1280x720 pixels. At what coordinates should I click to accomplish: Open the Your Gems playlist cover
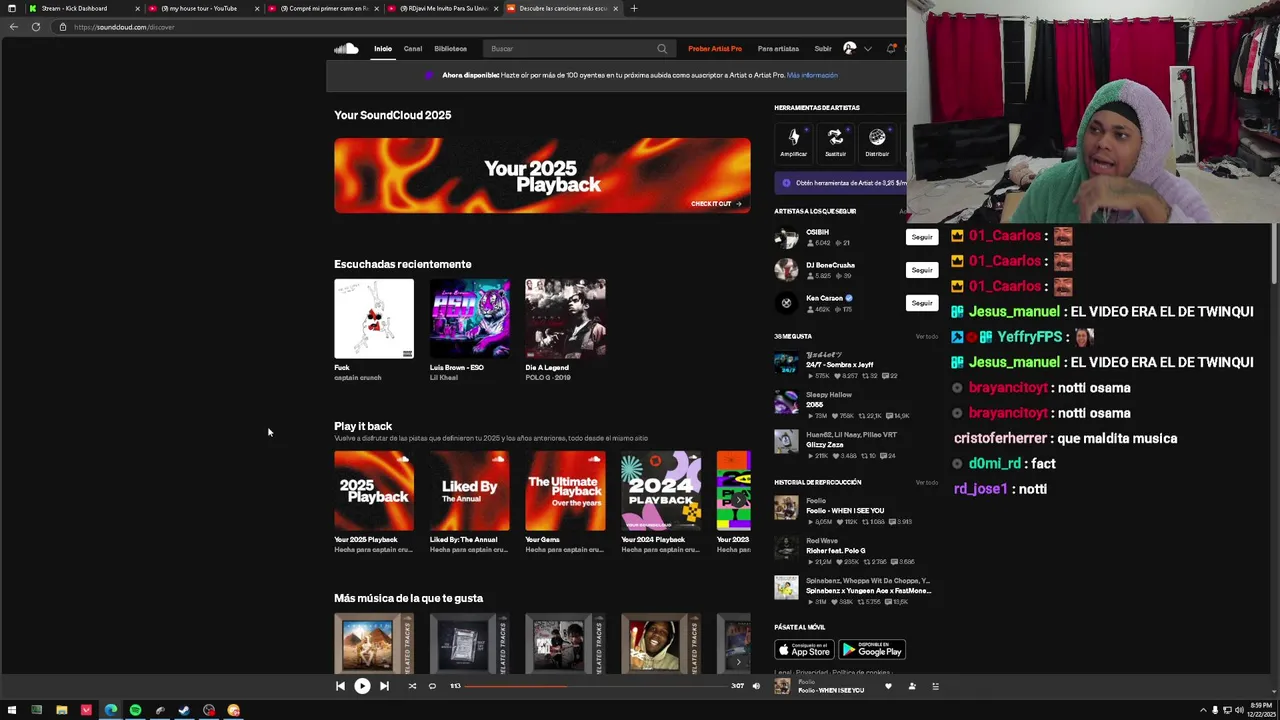pos(565,491)
